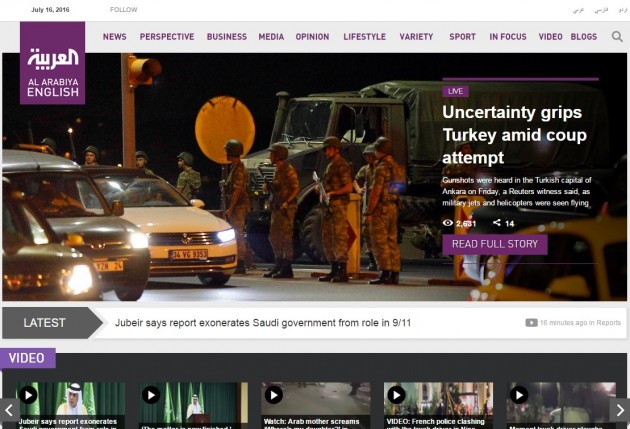The width and height of the screenshot is (630, 429).
Task: Open the In Focus section
Action: pos(507,37)
